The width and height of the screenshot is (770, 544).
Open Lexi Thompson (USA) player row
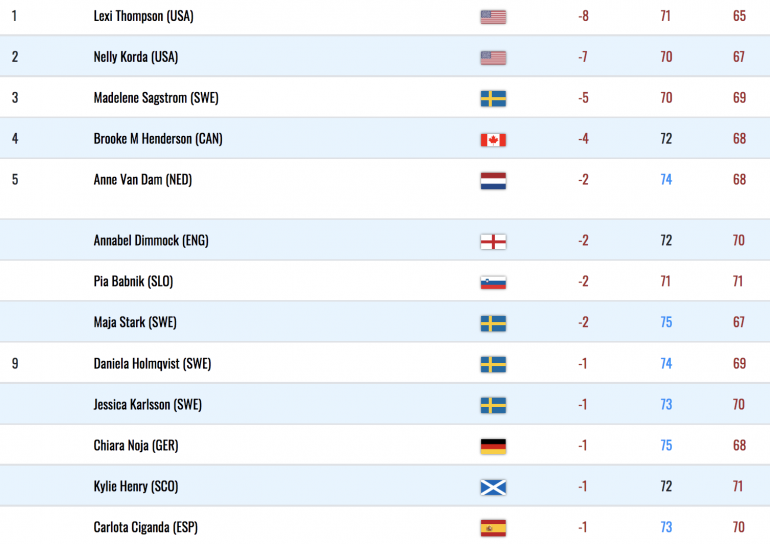coord(385,17)
